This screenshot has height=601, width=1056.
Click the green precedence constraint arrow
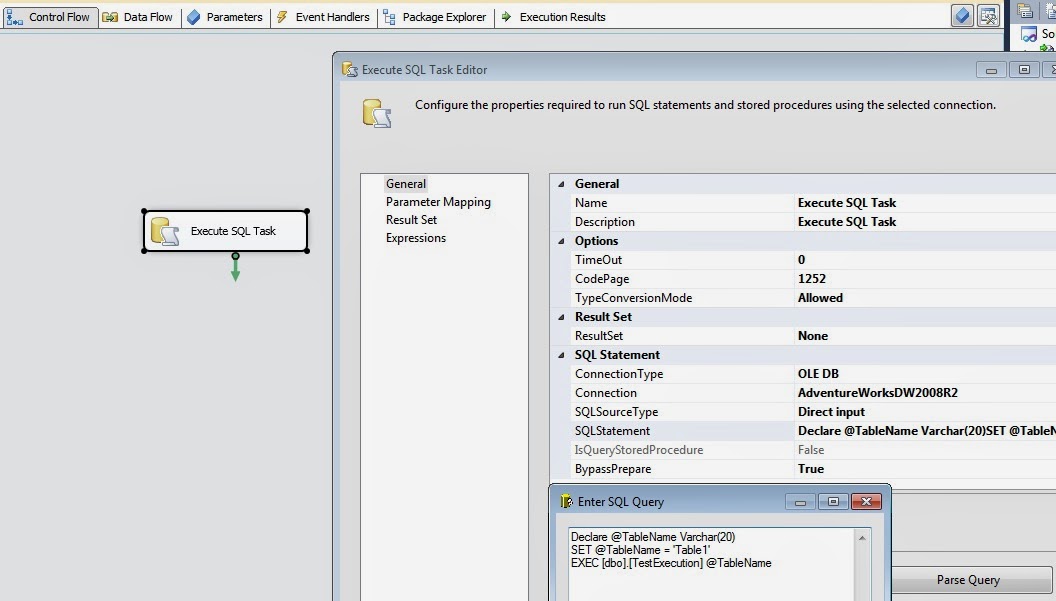point(235,267)
